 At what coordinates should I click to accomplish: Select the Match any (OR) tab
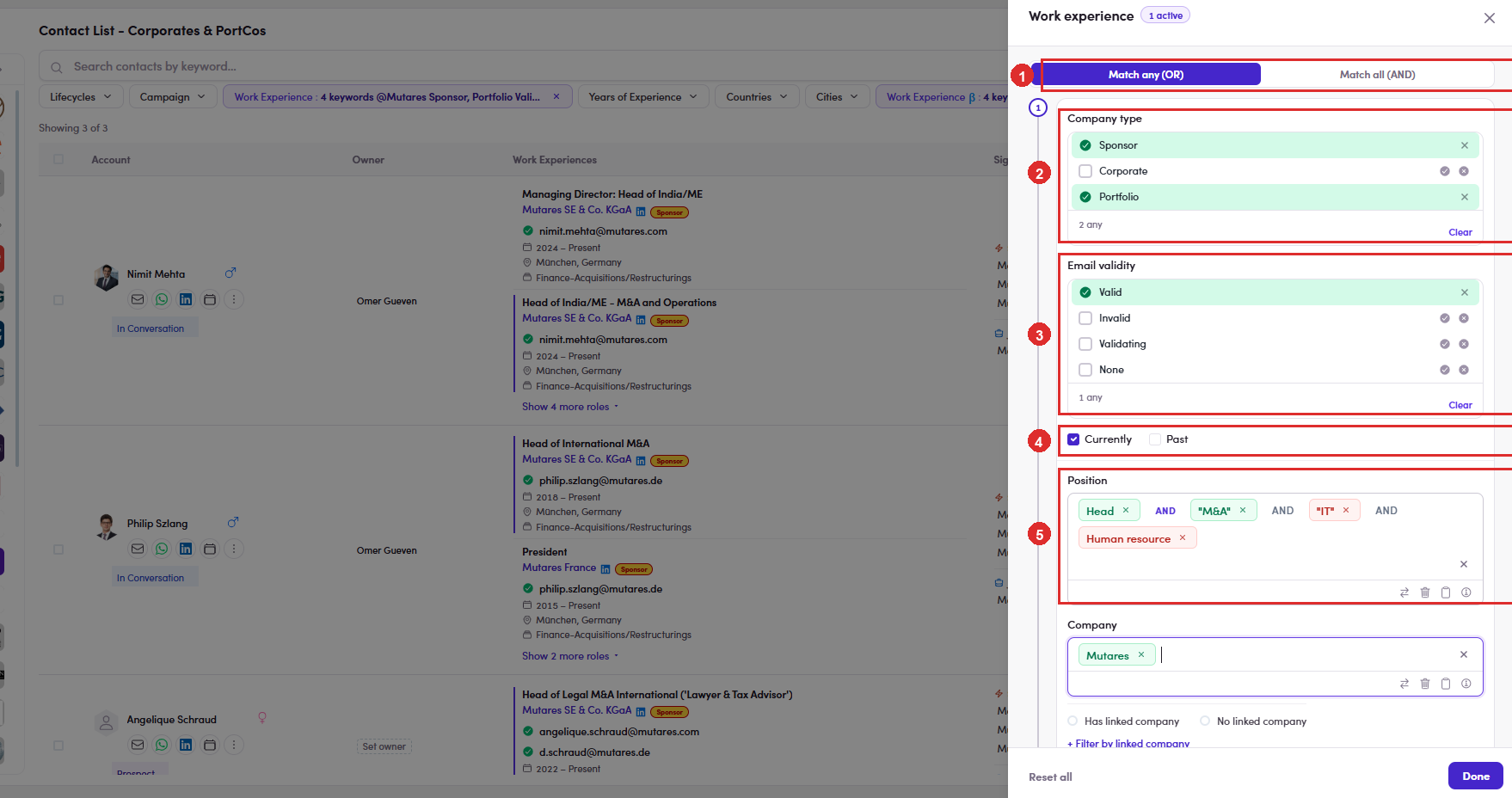(1146, 75)
